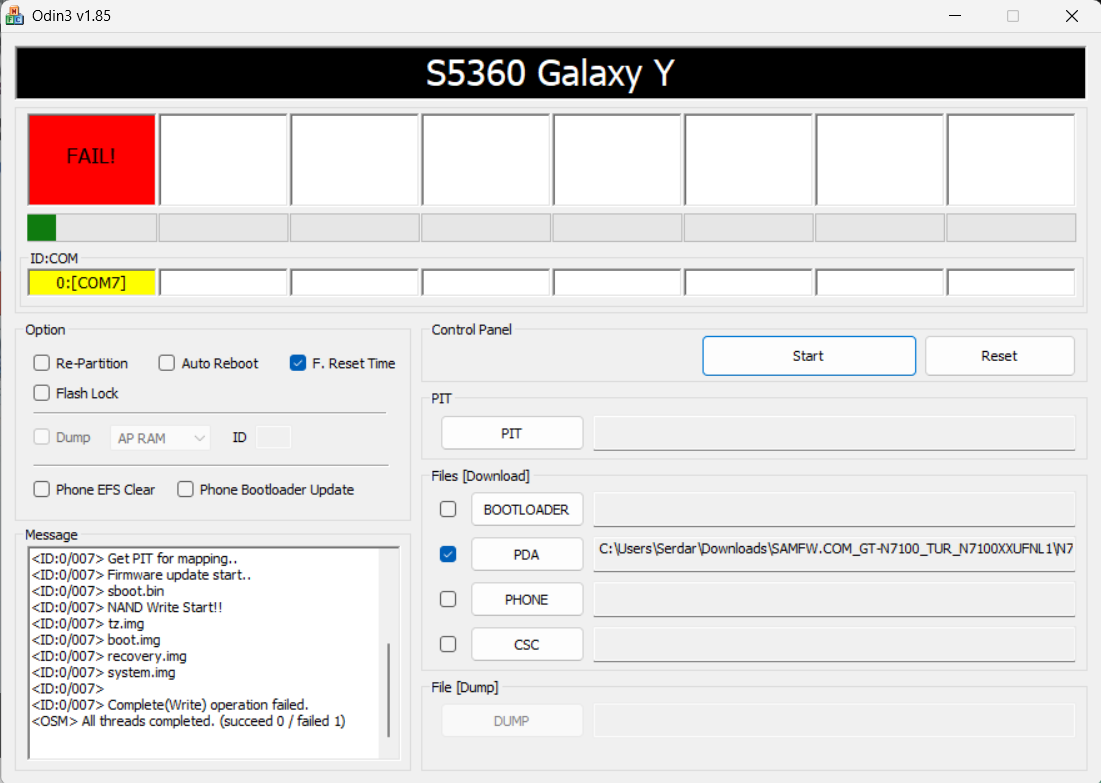Click the File [Dump] path field
1101x783 pixels.
tap(834, 721)
